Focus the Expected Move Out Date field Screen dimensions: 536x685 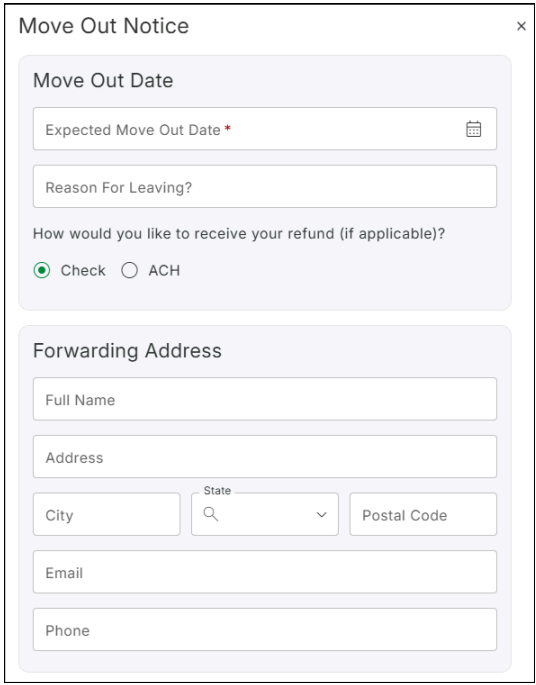click(265, 129)
